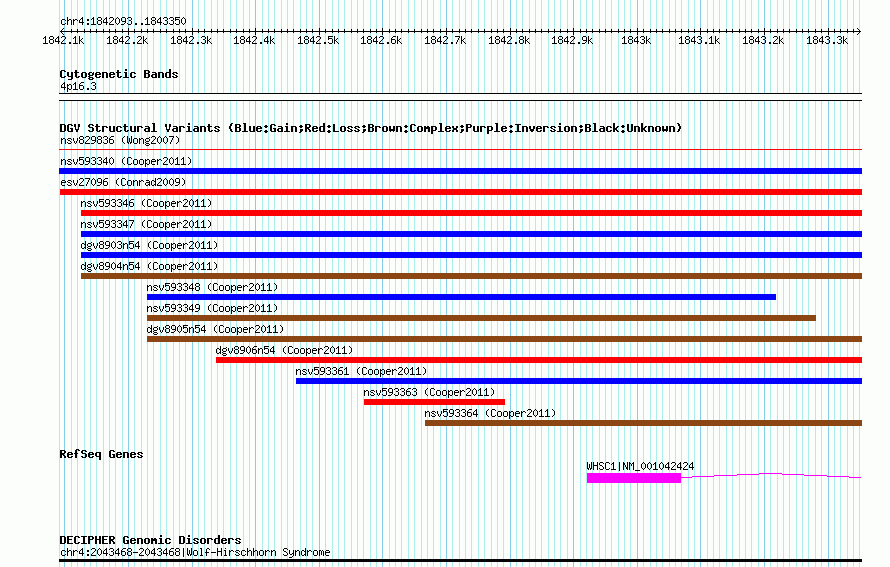The height and width of the screenshot is (567, 890).
Task: Click the 1842.9k ruler position
Action: point(572,40)
